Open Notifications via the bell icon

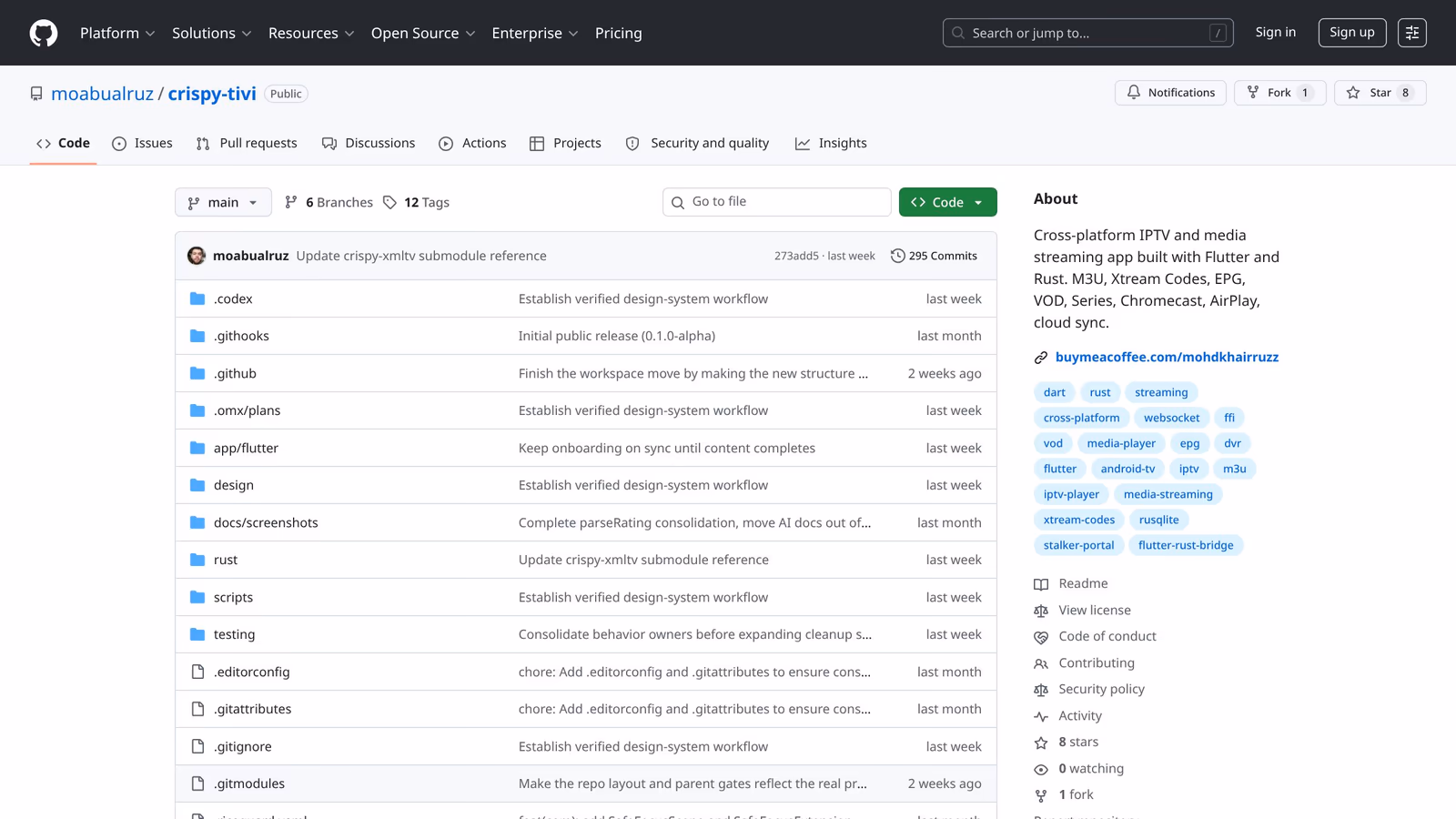[x=1134, y=92]
